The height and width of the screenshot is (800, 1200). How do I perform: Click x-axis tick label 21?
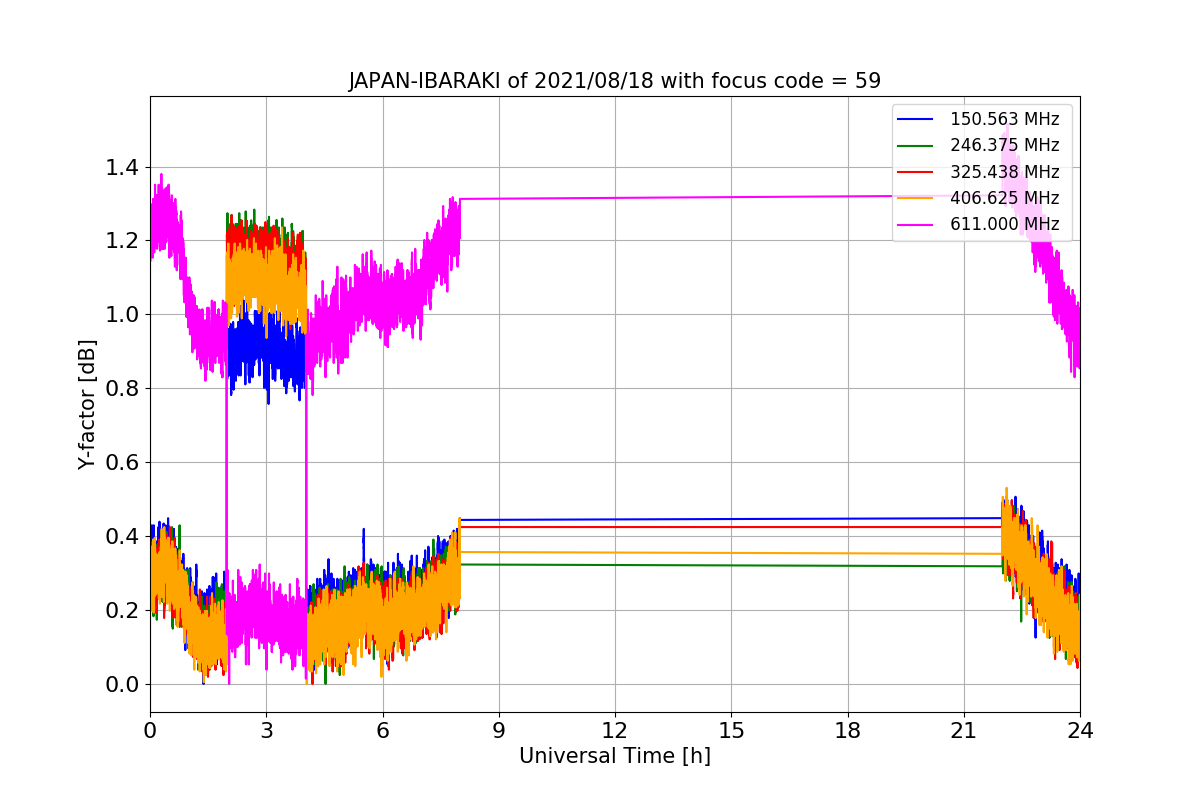tap(964, 730)
